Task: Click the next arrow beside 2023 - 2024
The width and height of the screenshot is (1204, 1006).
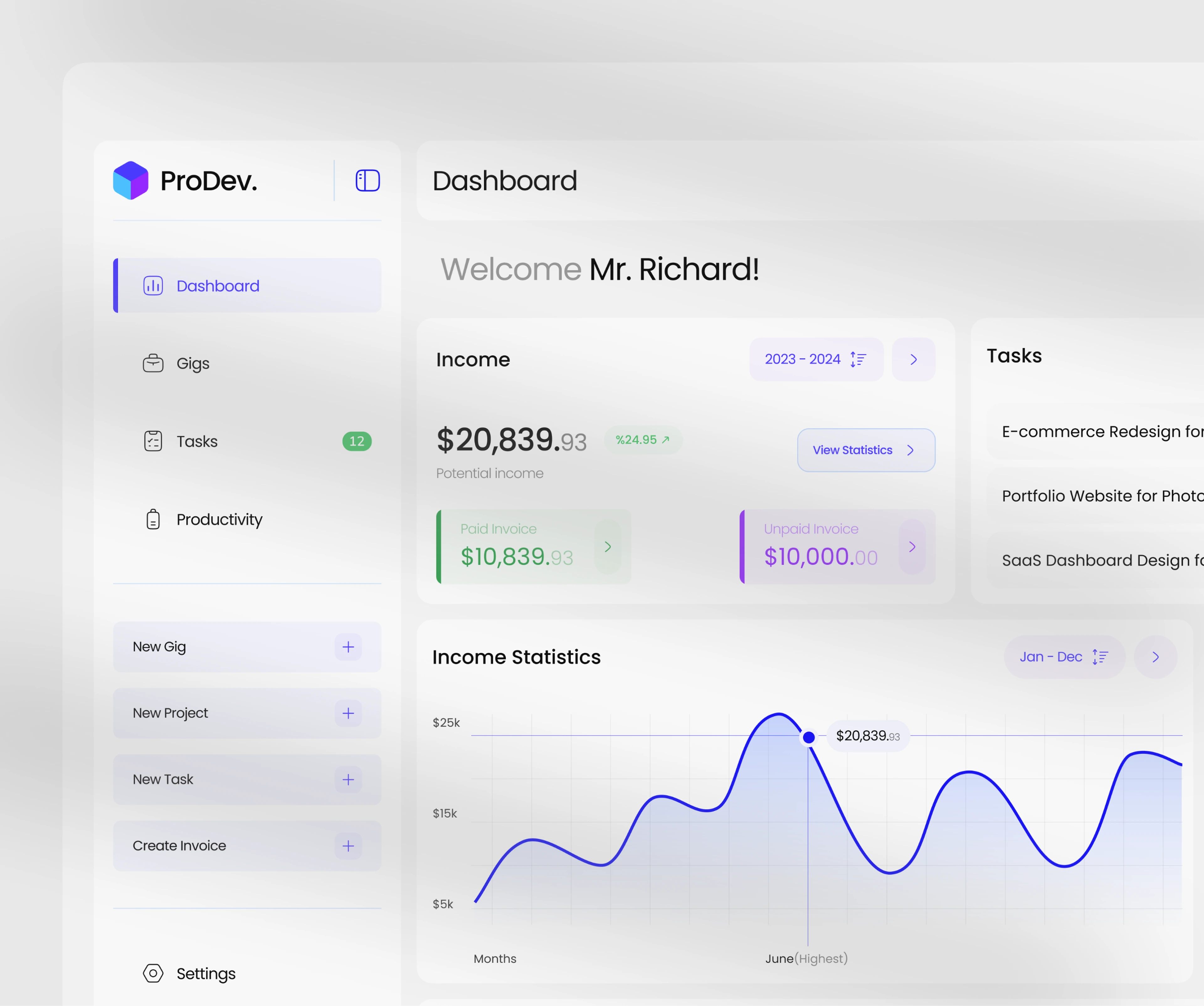Action: (x=913, y=359)
